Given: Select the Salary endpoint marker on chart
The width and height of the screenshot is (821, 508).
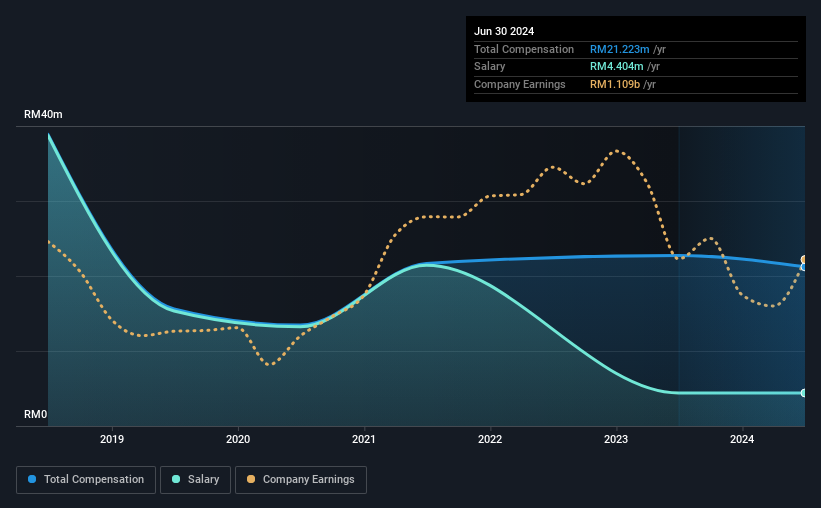Looking at the screenshot, I should [x=803, y=393].
